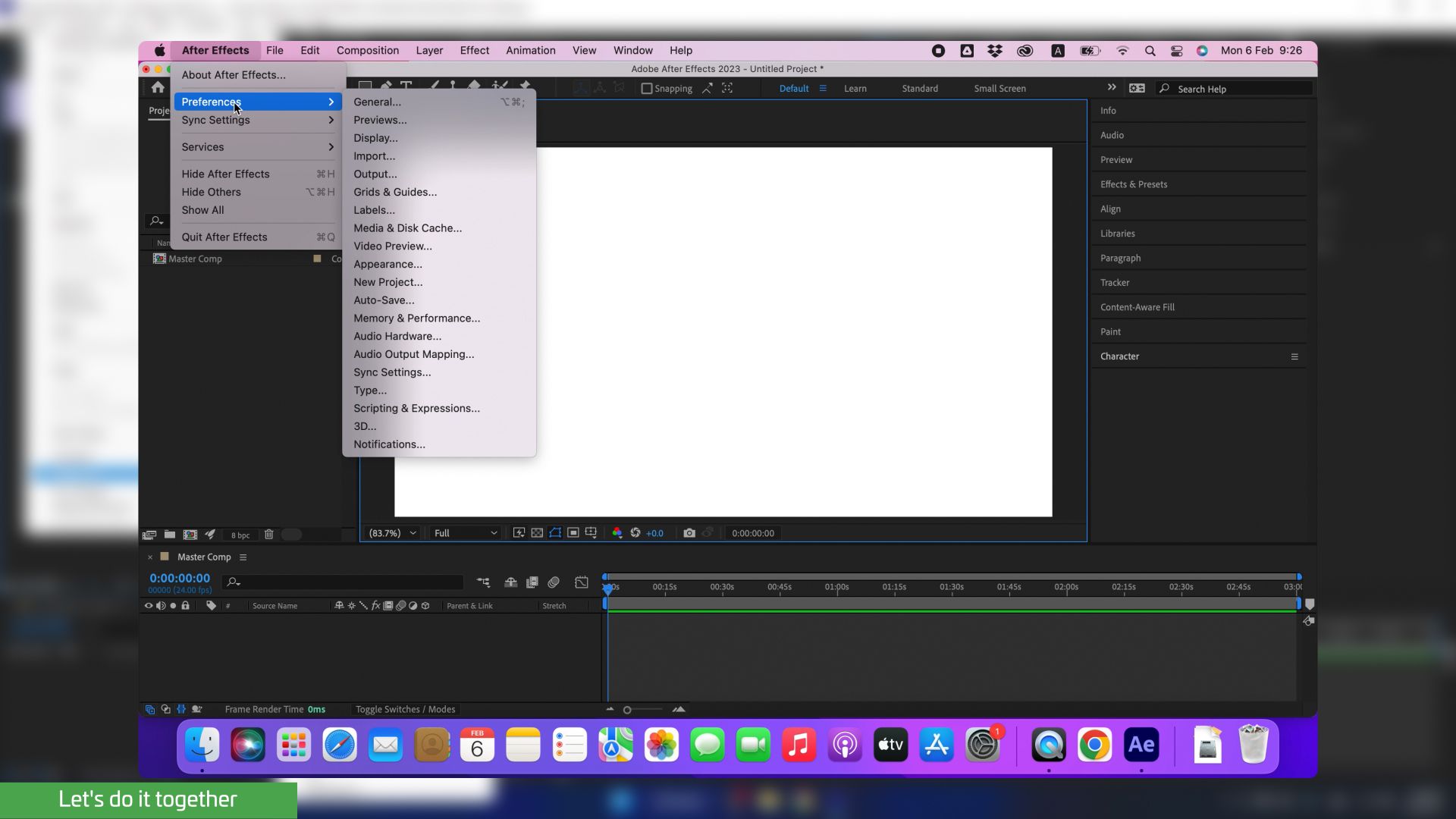1456x819 pixels.
Task: Expand the Services submenu arrow
Action: pyautogui.click(x=331, y=147)
